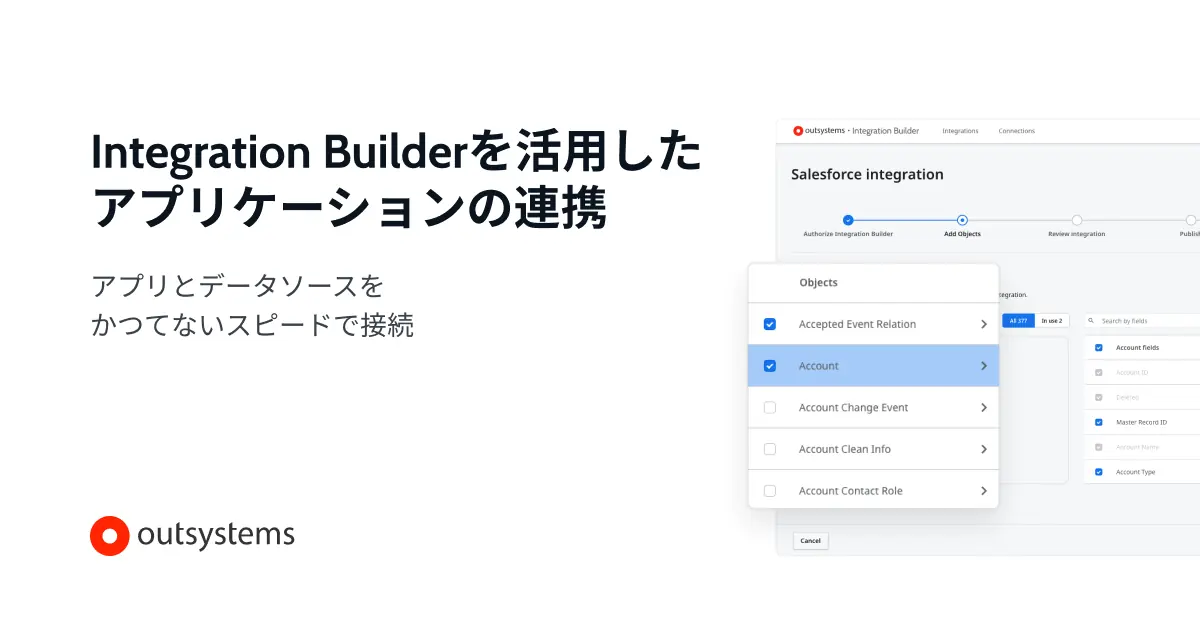Expand the Account Clean Info row
Viewport: 1200px width, 628px height.
pos(982,448)
